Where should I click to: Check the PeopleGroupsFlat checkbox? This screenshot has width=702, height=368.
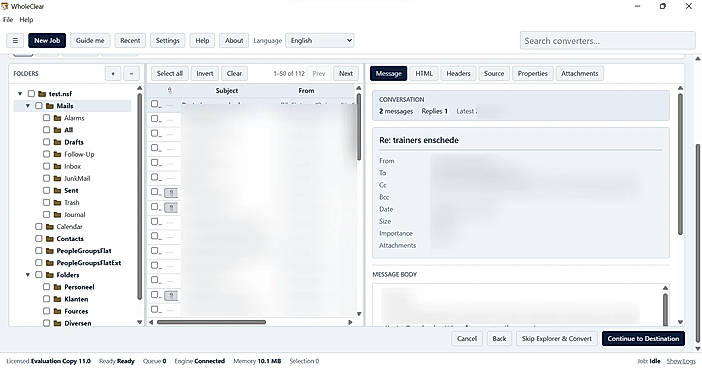click(39, 251)
